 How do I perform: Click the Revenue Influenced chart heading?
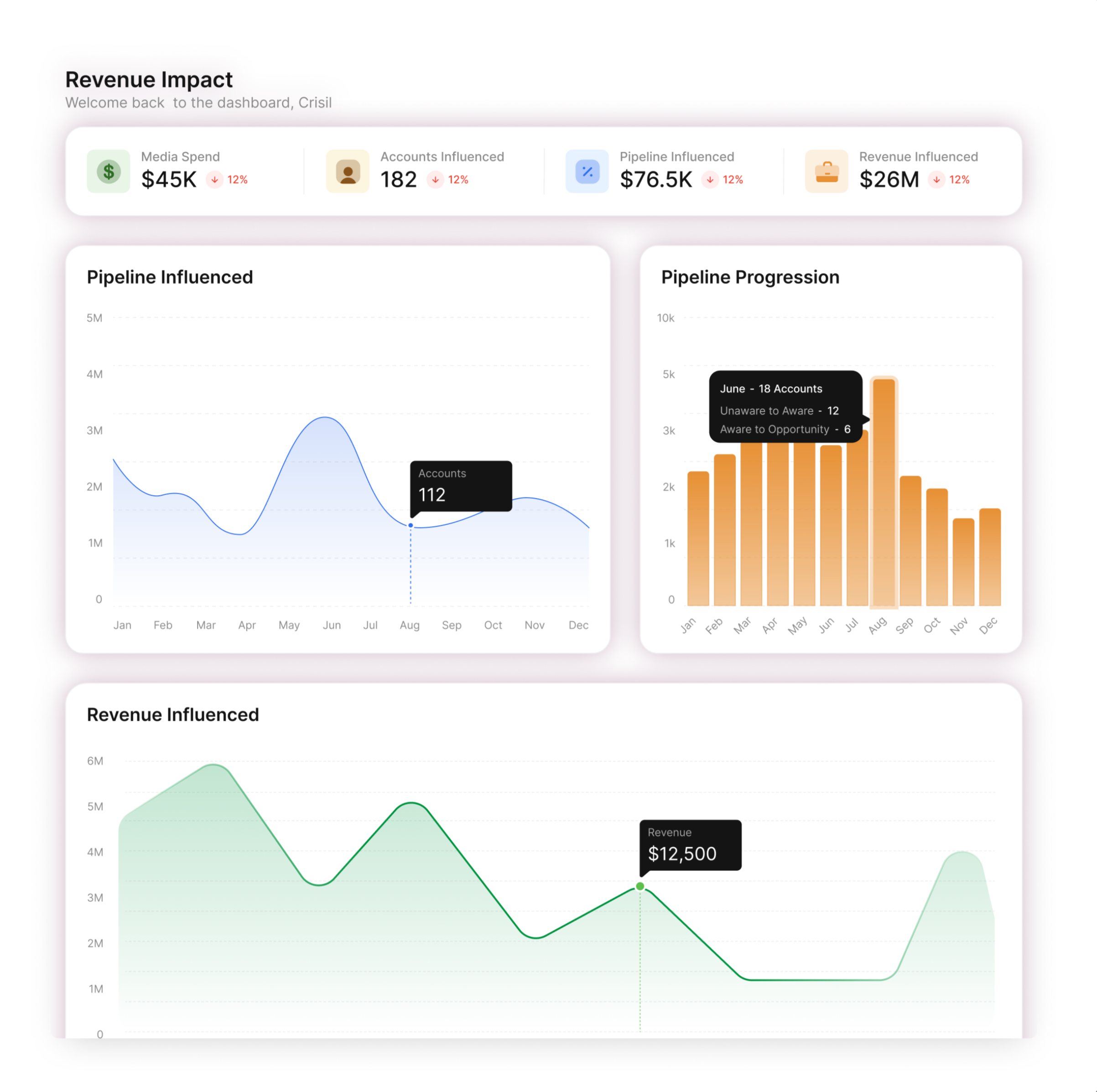[172, 714]
